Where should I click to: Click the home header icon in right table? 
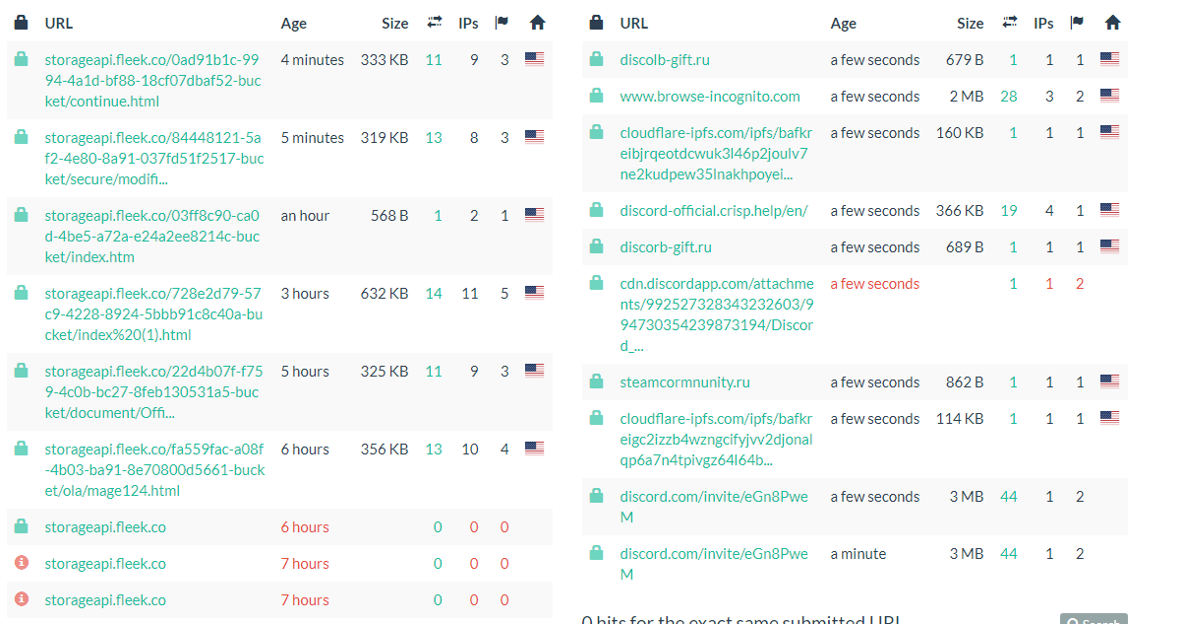pyautogui.click(x=1113, y=23)
